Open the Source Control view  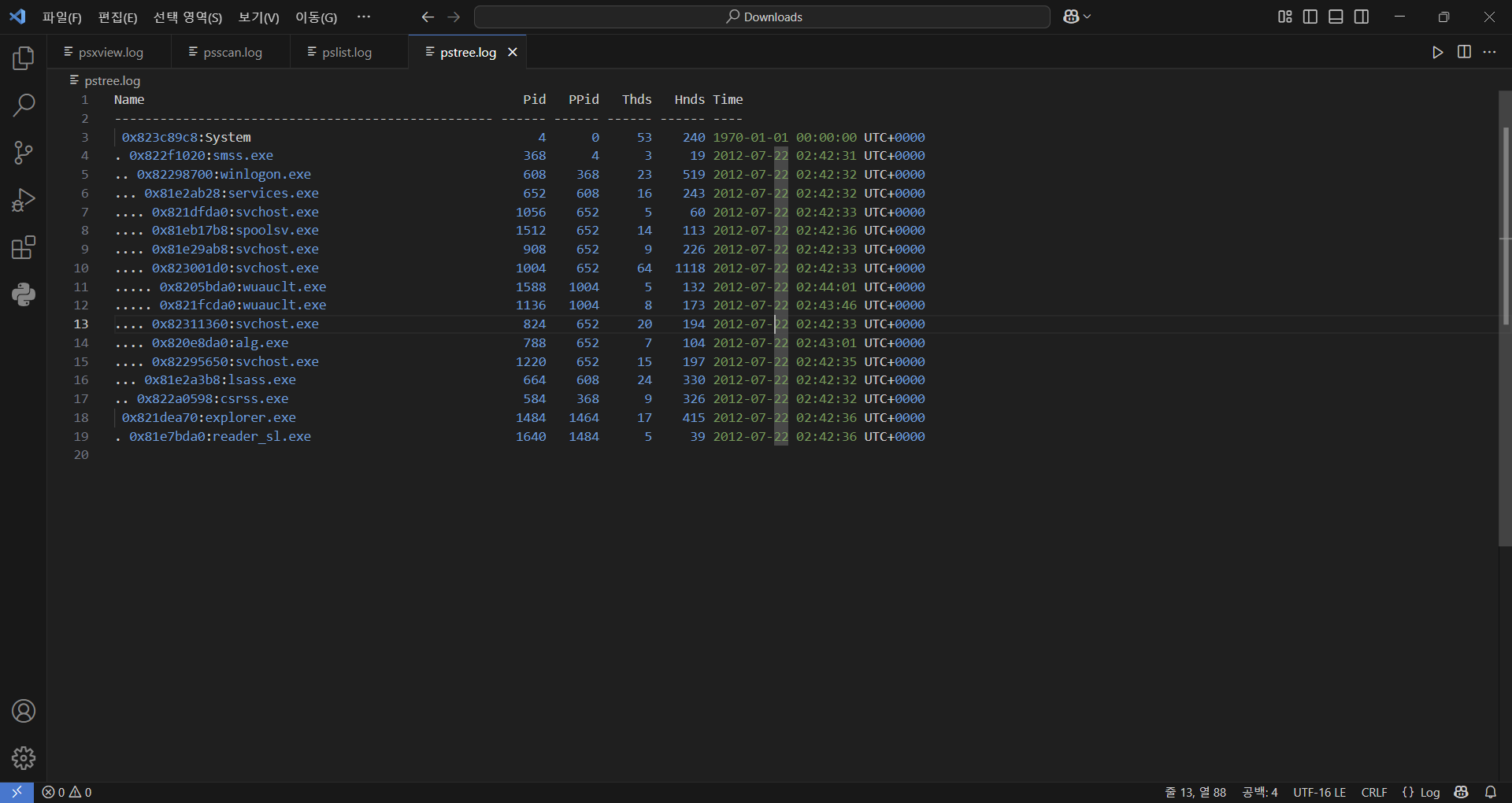point(24,153)
